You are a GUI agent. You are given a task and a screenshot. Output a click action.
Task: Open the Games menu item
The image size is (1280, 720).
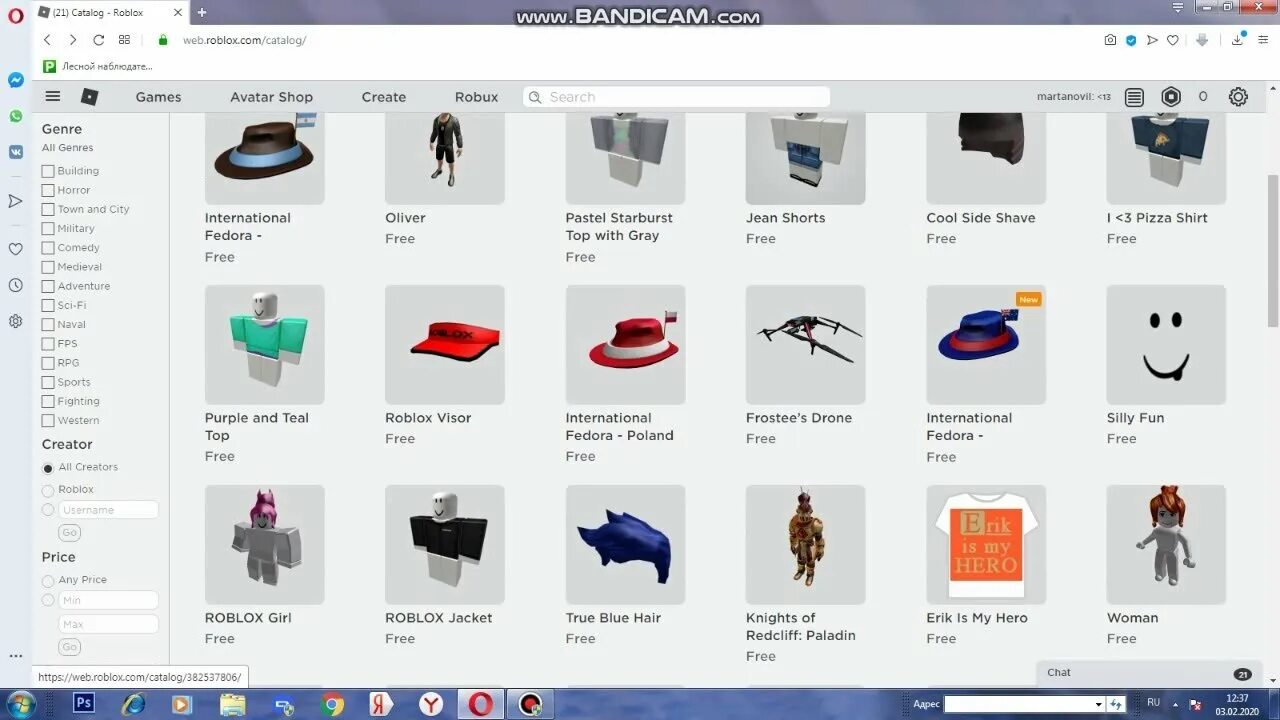pyautogui.click(x=158, y=97)
